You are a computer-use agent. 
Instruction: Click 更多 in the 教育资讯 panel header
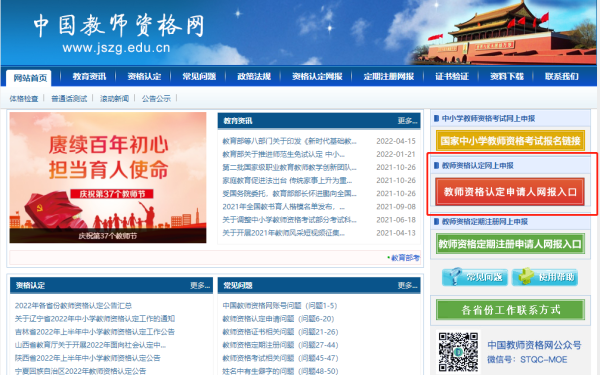[x=407, y=121]
